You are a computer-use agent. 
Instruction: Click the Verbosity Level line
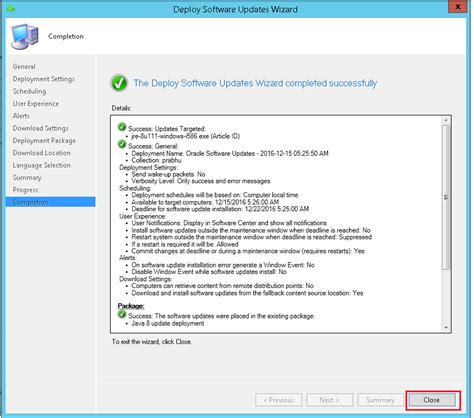(x=201, y=181)
